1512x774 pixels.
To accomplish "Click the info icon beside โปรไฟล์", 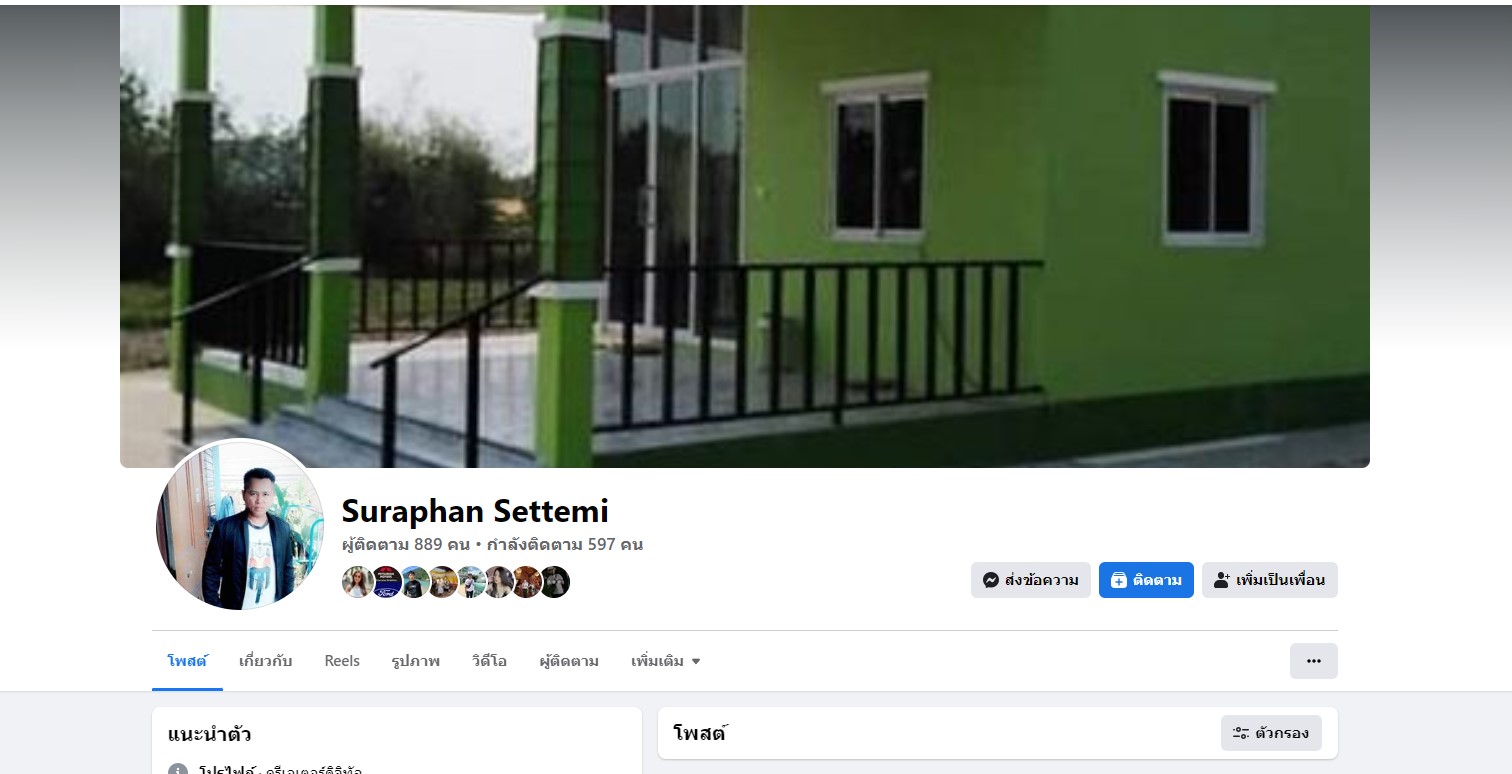I will (x=178, y=770).
